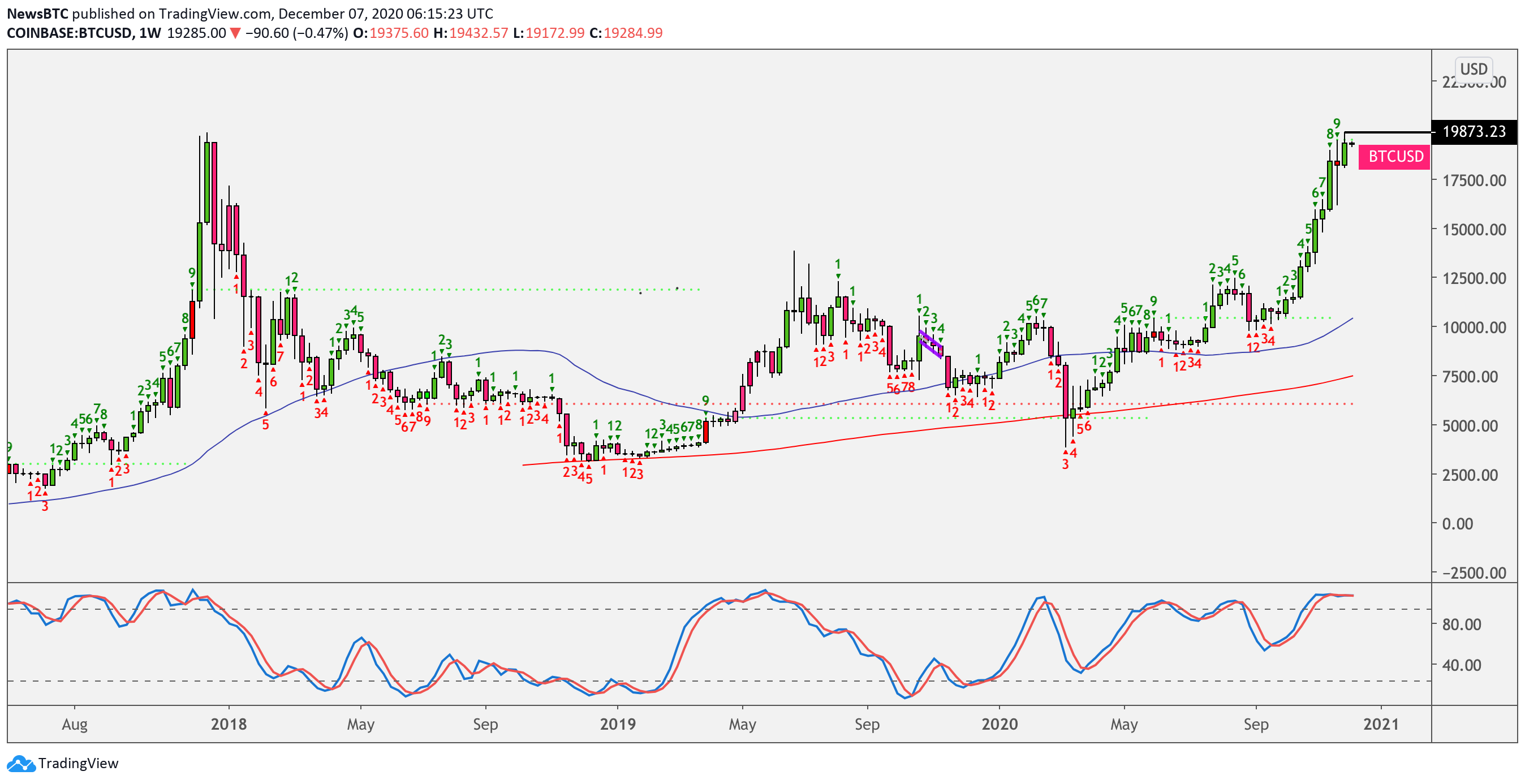Click the green 9 marker above latest candle
1525x784 pixels.
coord(1337,123)
